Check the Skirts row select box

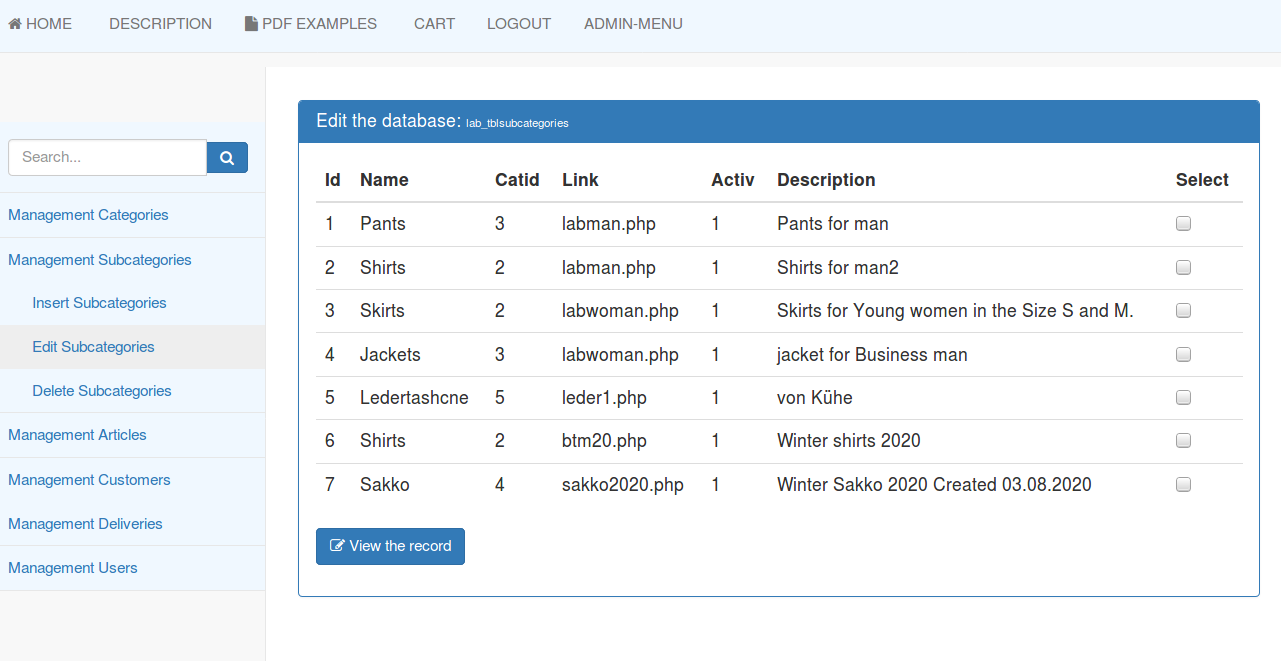[x=1183, y=311]
